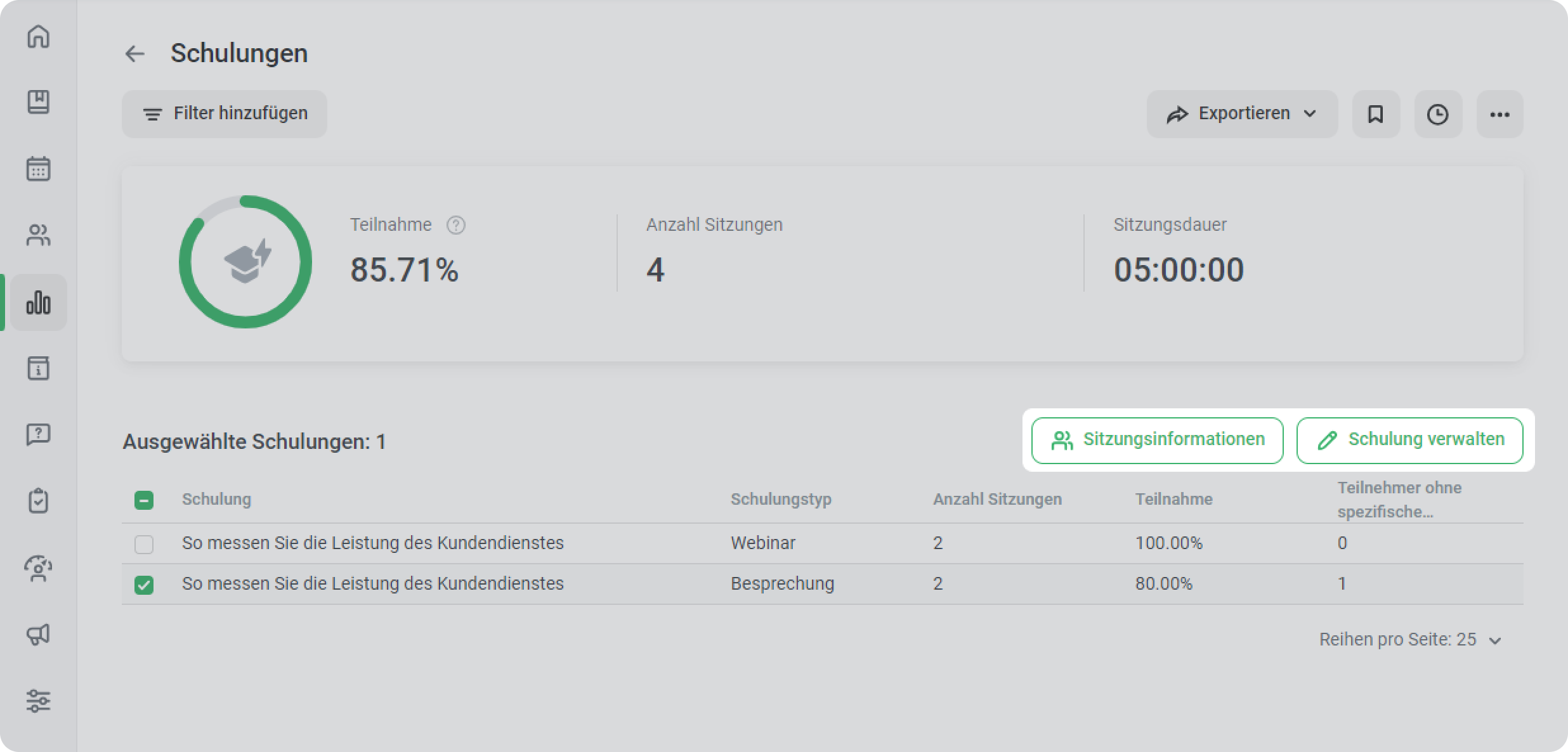This screenshot has height=752, width=1568.
Task: Click the training name in the Besprechung row
Action: [x=373, y=584]
